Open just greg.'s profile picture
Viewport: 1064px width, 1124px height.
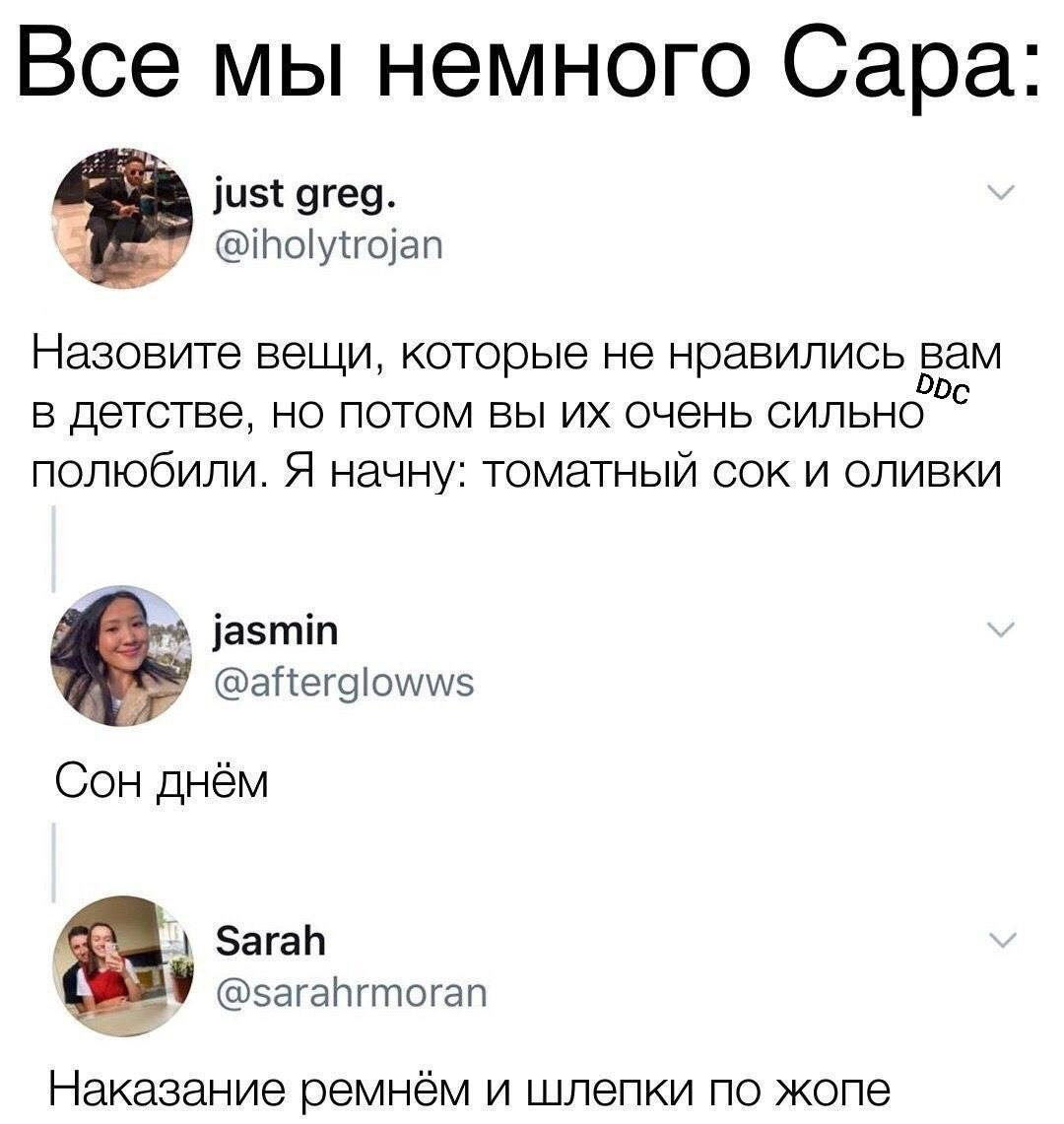click(x=122, y=219)
